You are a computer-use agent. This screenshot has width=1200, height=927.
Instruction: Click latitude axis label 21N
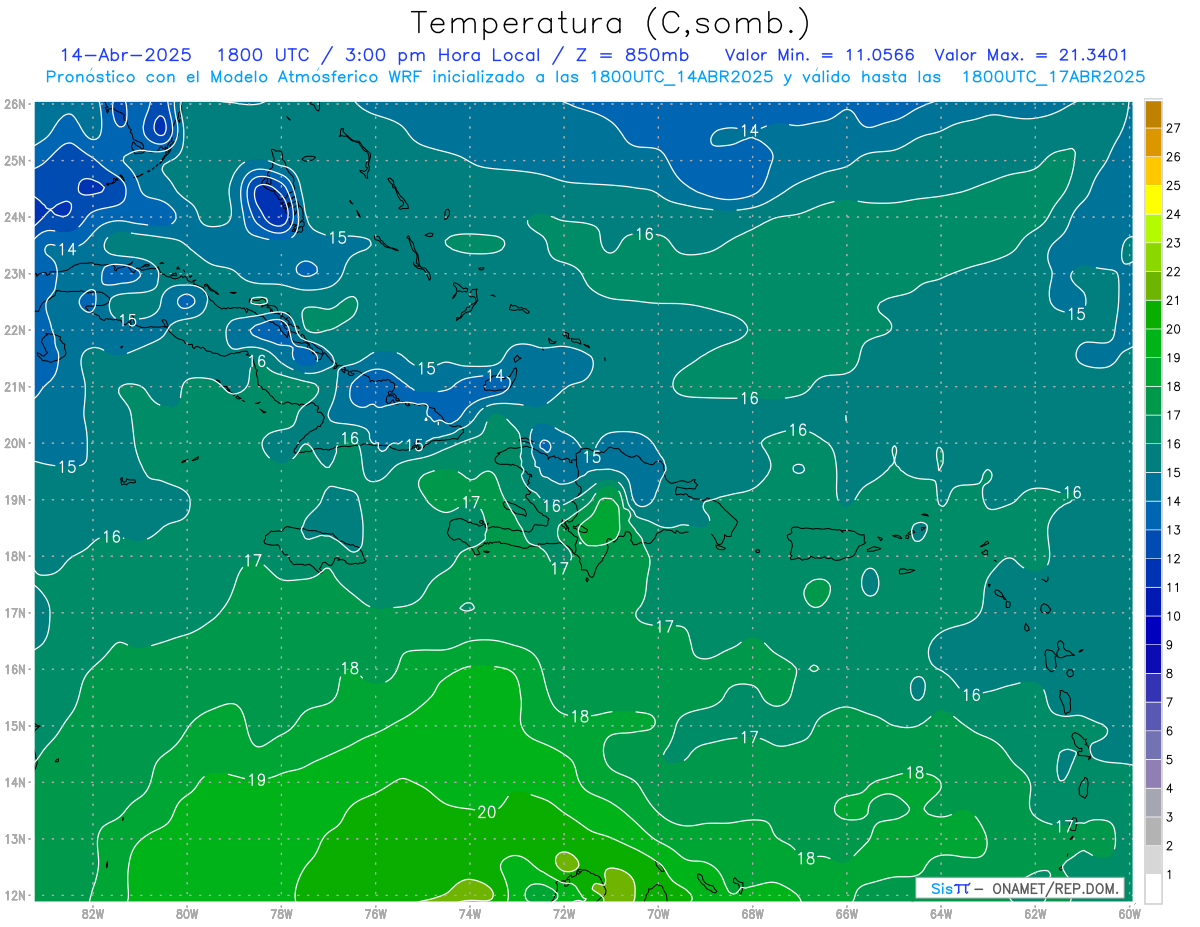point(15,386)
